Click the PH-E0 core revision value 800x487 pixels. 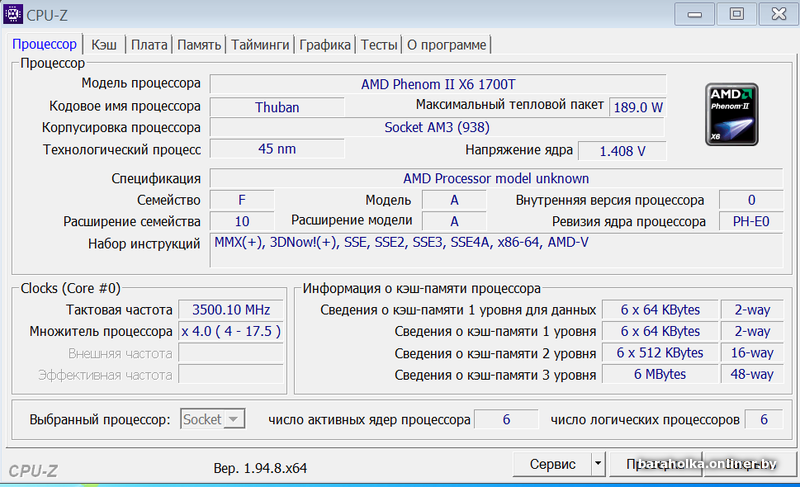751,221
